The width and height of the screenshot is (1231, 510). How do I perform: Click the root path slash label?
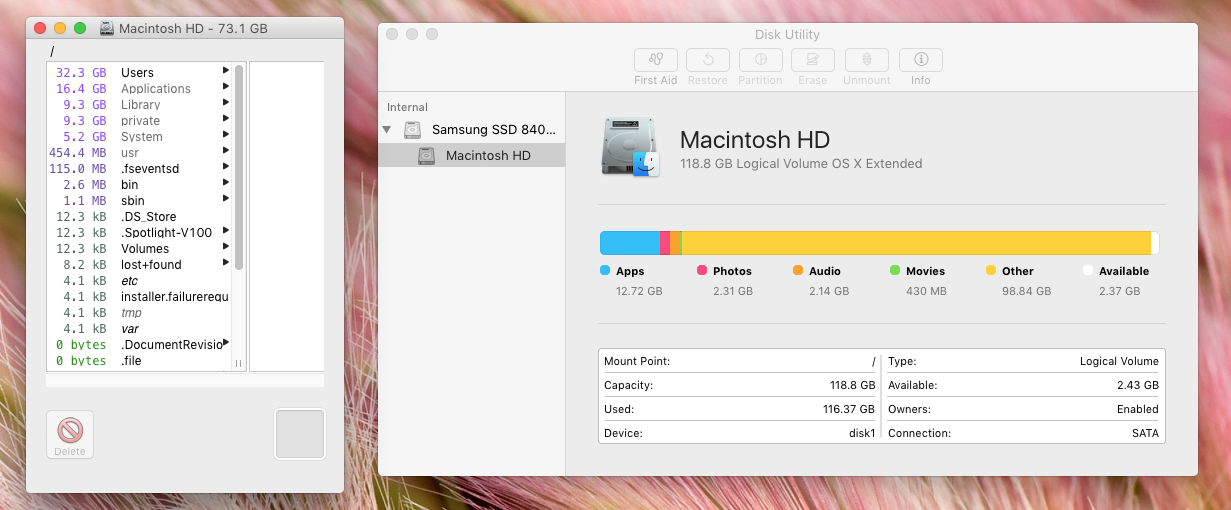pyautogui.click(x=52, y=51)
